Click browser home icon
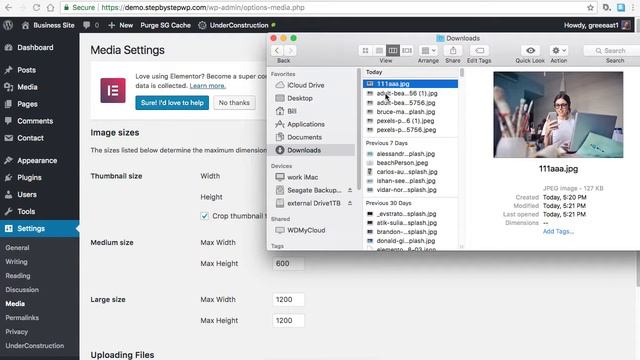Screen dimensions: 640x360 coord(50,7)
